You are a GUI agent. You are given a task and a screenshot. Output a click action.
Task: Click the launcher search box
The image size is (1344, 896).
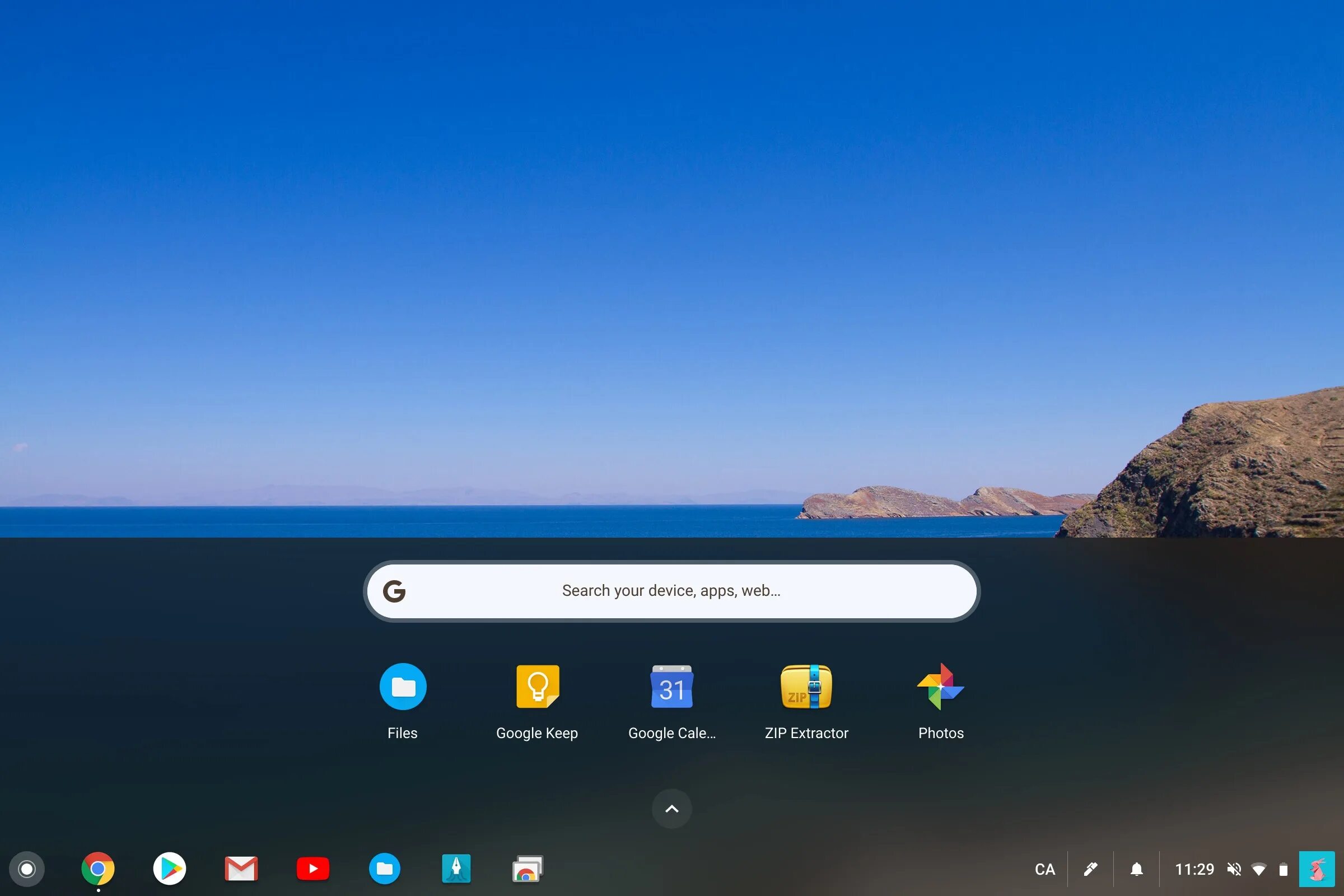[671, 591]
